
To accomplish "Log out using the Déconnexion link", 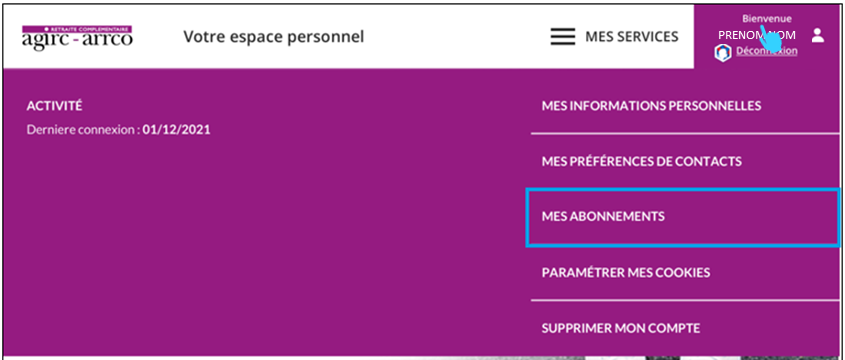I will pos(767,51).
